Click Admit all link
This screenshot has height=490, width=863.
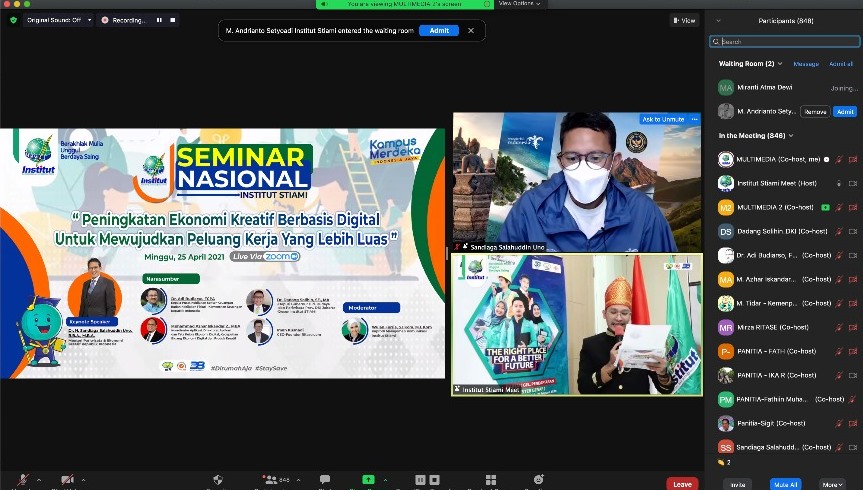(840, 64)
